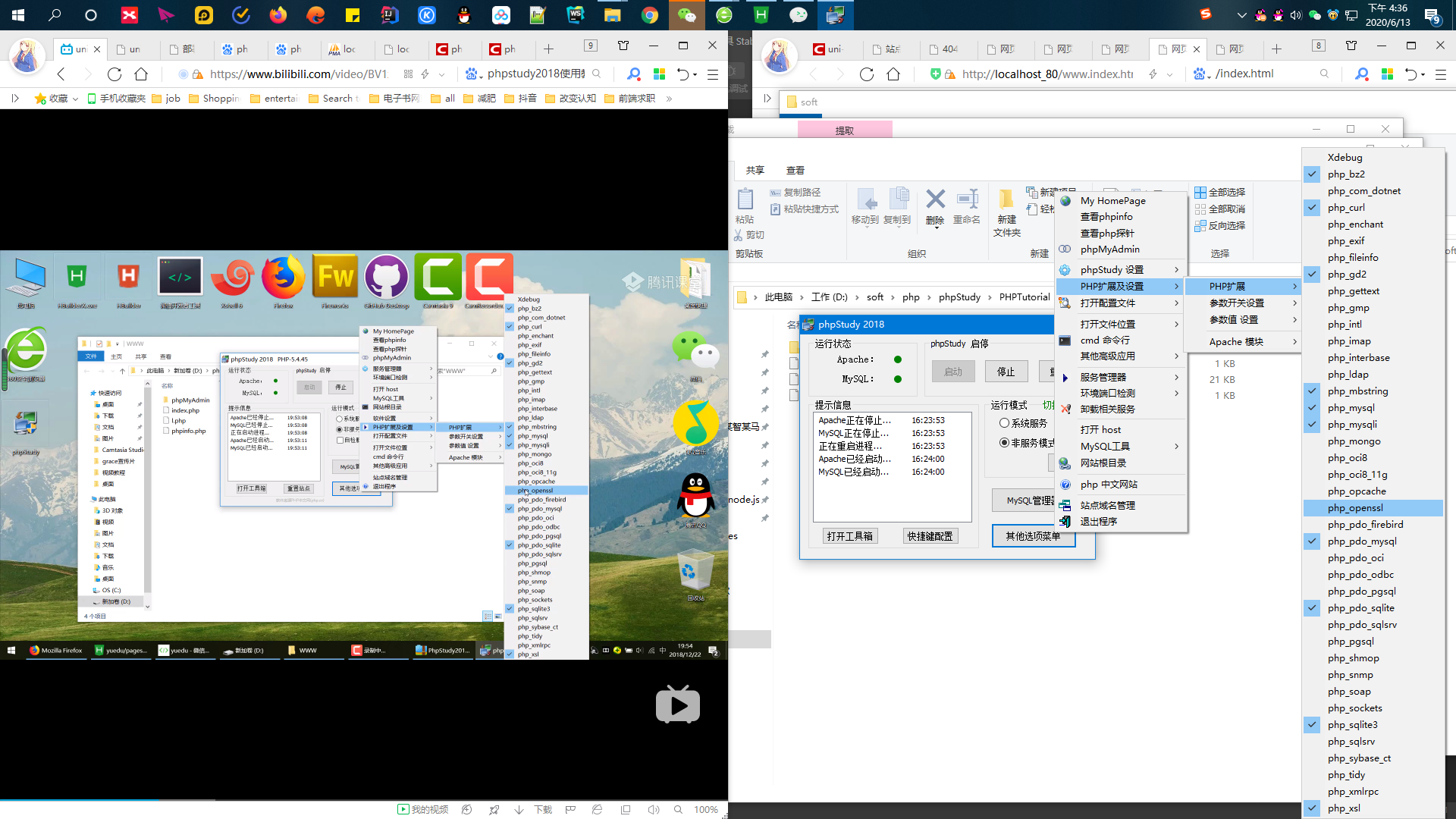Expand the 参数开关设置 submenu
The height and width of the screenshot is (819, 1456).
pos(1244,303)
